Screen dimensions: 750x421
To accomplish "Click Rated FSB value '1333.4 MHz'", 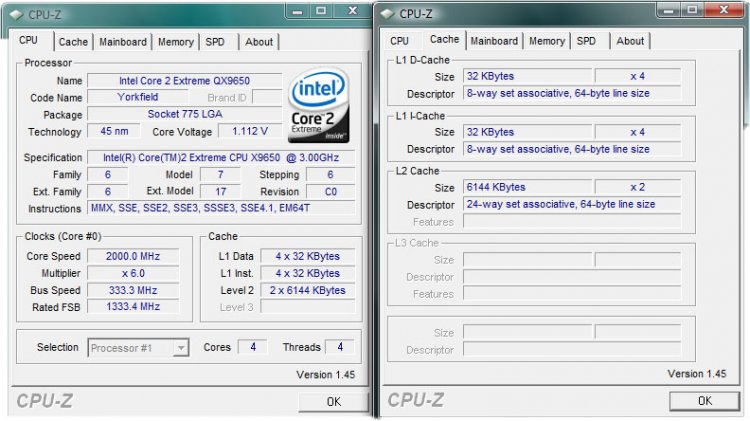I will [133, 307].
